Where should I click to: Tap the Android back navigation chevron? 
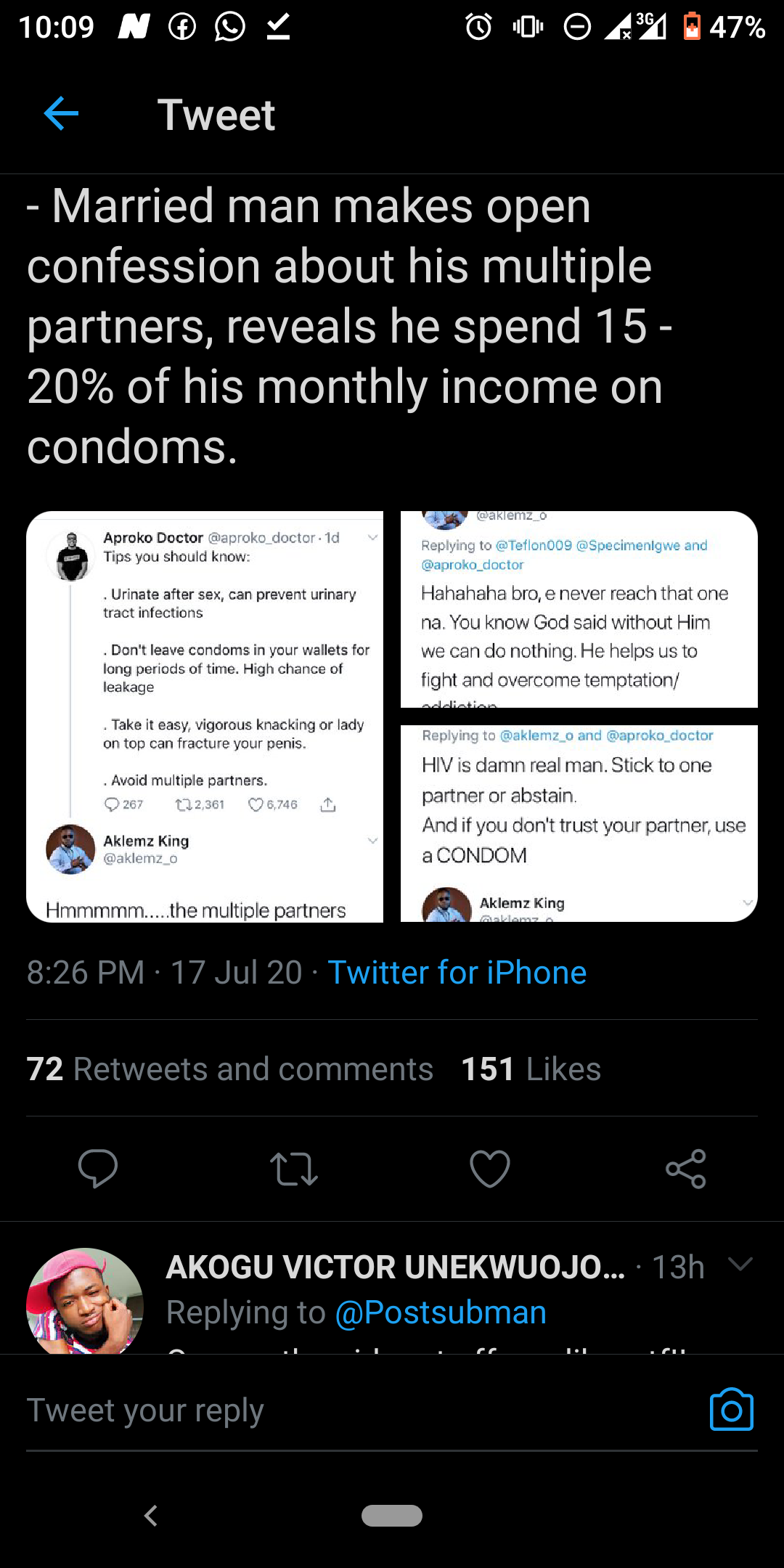(151, 1516)
